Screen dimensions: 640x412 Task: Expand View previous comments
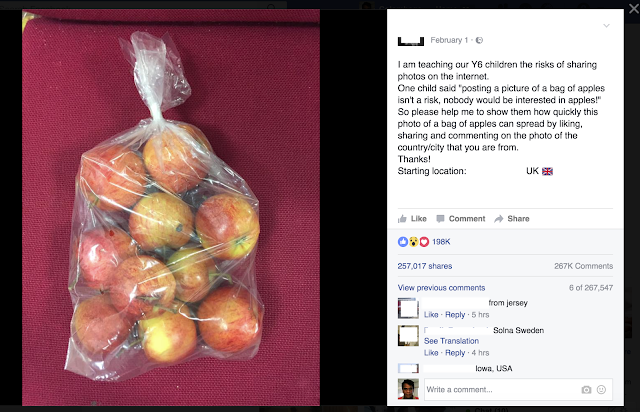pyautogui.click(x=441, y=288)
